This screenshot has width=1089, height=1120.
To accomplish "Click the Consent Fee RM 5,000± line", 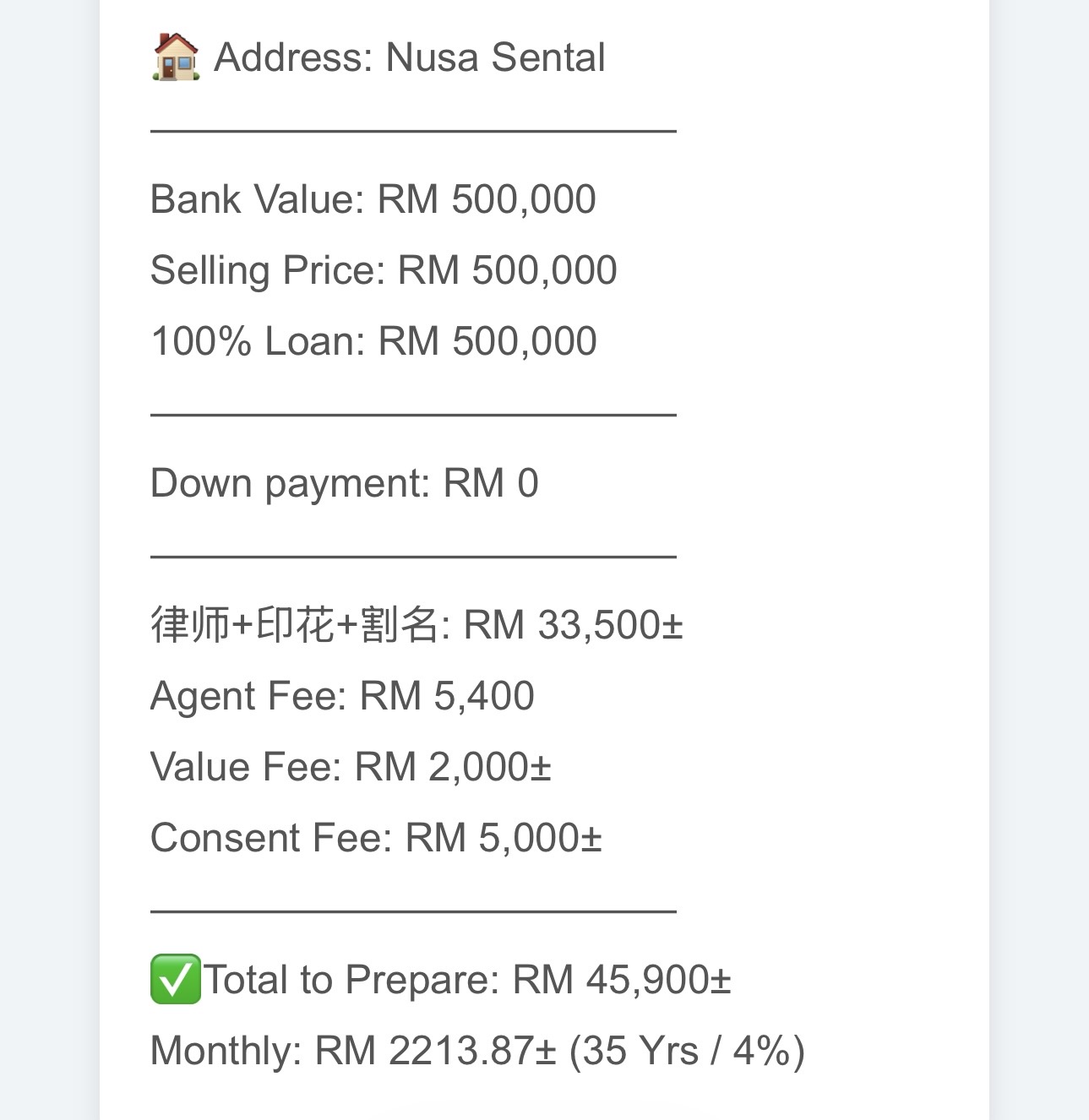I will coord(375,839).
